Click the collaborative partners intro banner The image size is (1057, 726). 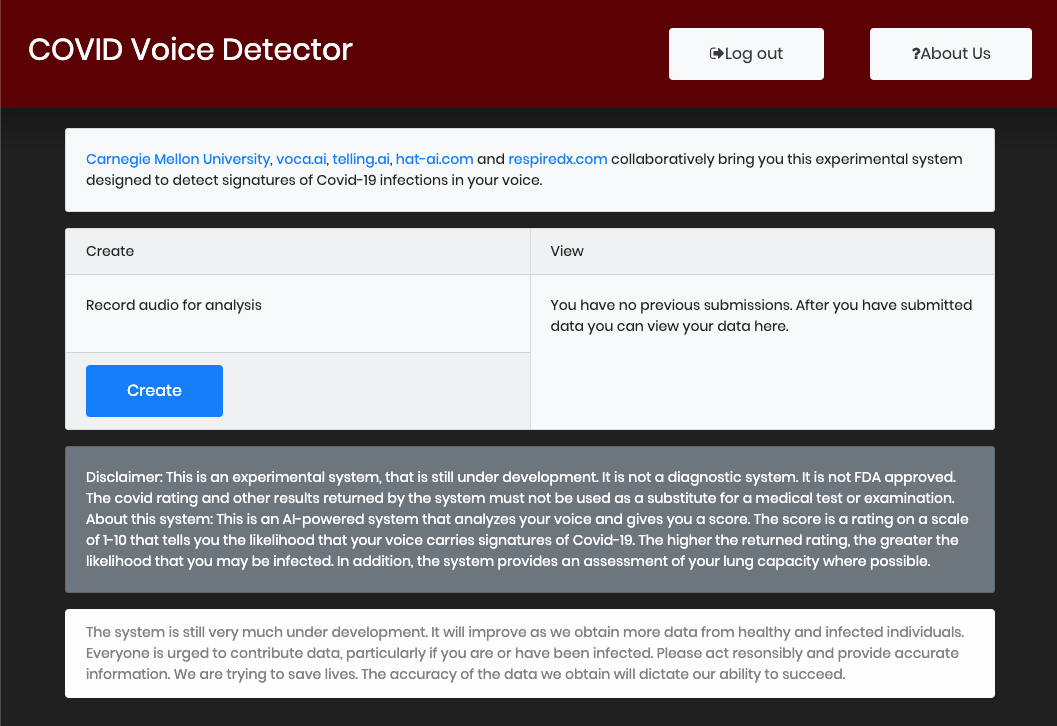click(529, 169)
